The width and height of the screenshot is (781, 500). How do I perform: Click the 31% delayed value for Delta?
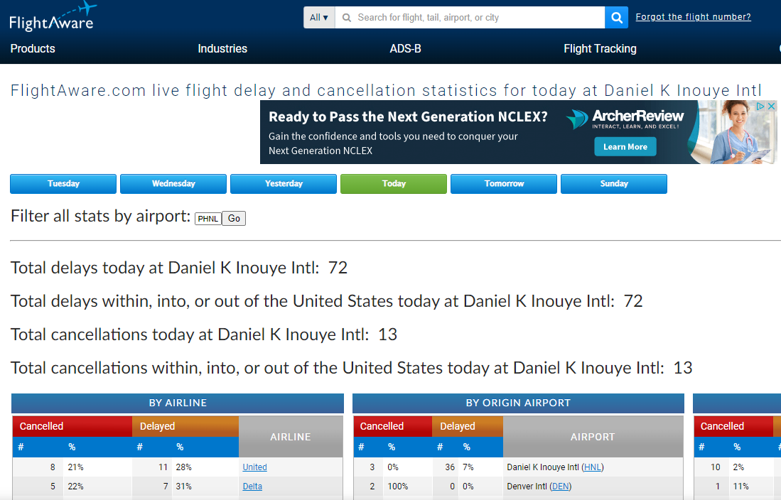pos(183,487)
